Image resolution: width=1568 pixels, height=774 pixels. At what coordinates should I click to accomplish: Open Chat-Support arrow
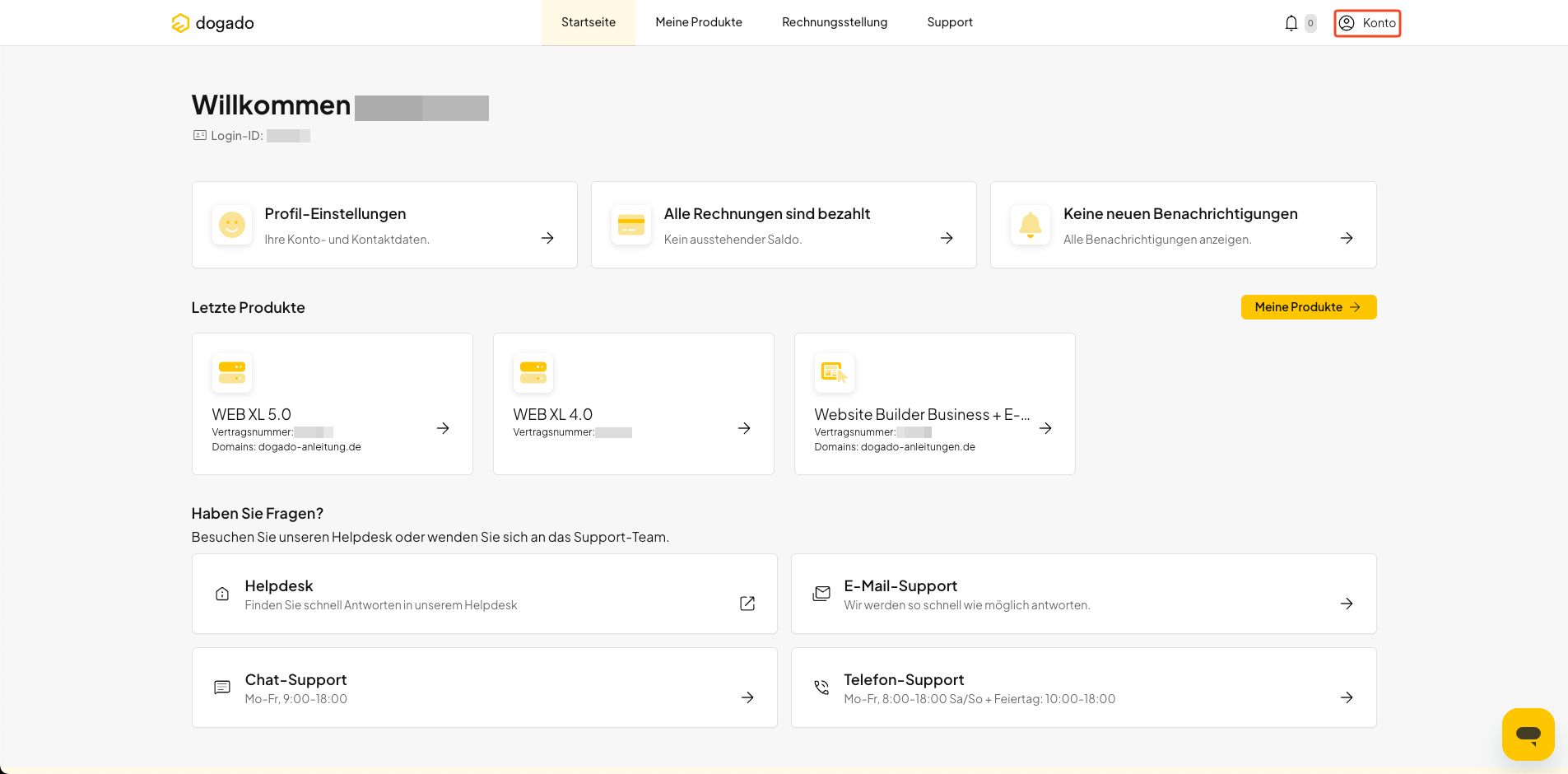(747, 697)
